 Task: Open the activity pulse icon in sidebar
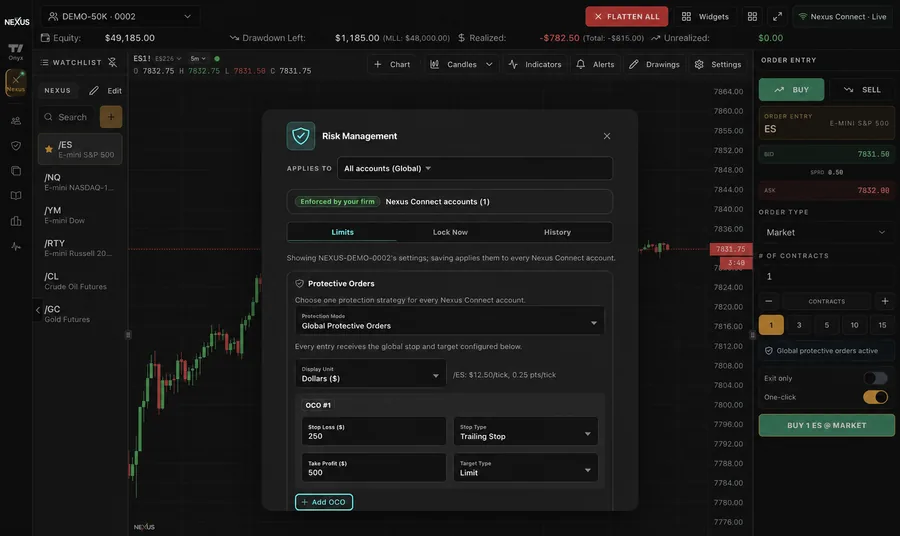(x=16, y=246)
